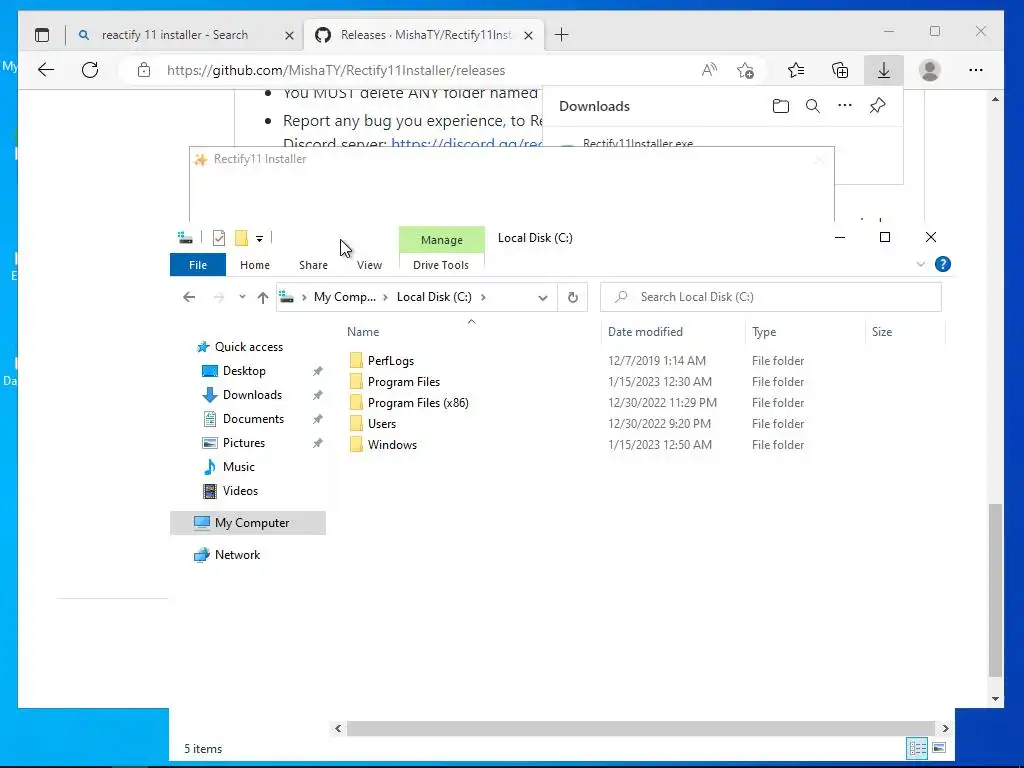Select Quick access in navigation pane

pos(248,347)
